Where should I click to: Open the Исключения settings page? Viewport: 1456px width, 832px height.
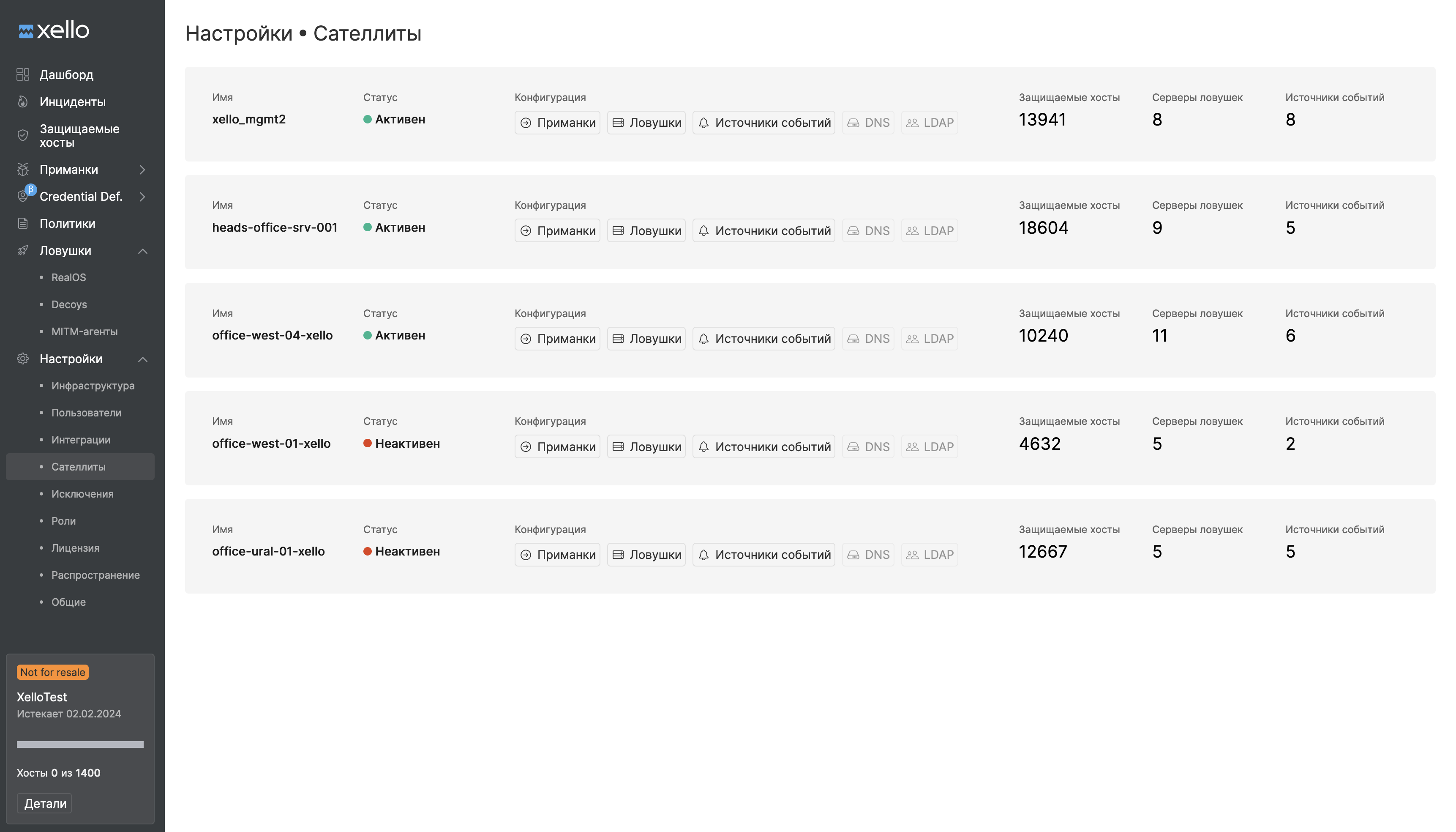click(82, 493)
